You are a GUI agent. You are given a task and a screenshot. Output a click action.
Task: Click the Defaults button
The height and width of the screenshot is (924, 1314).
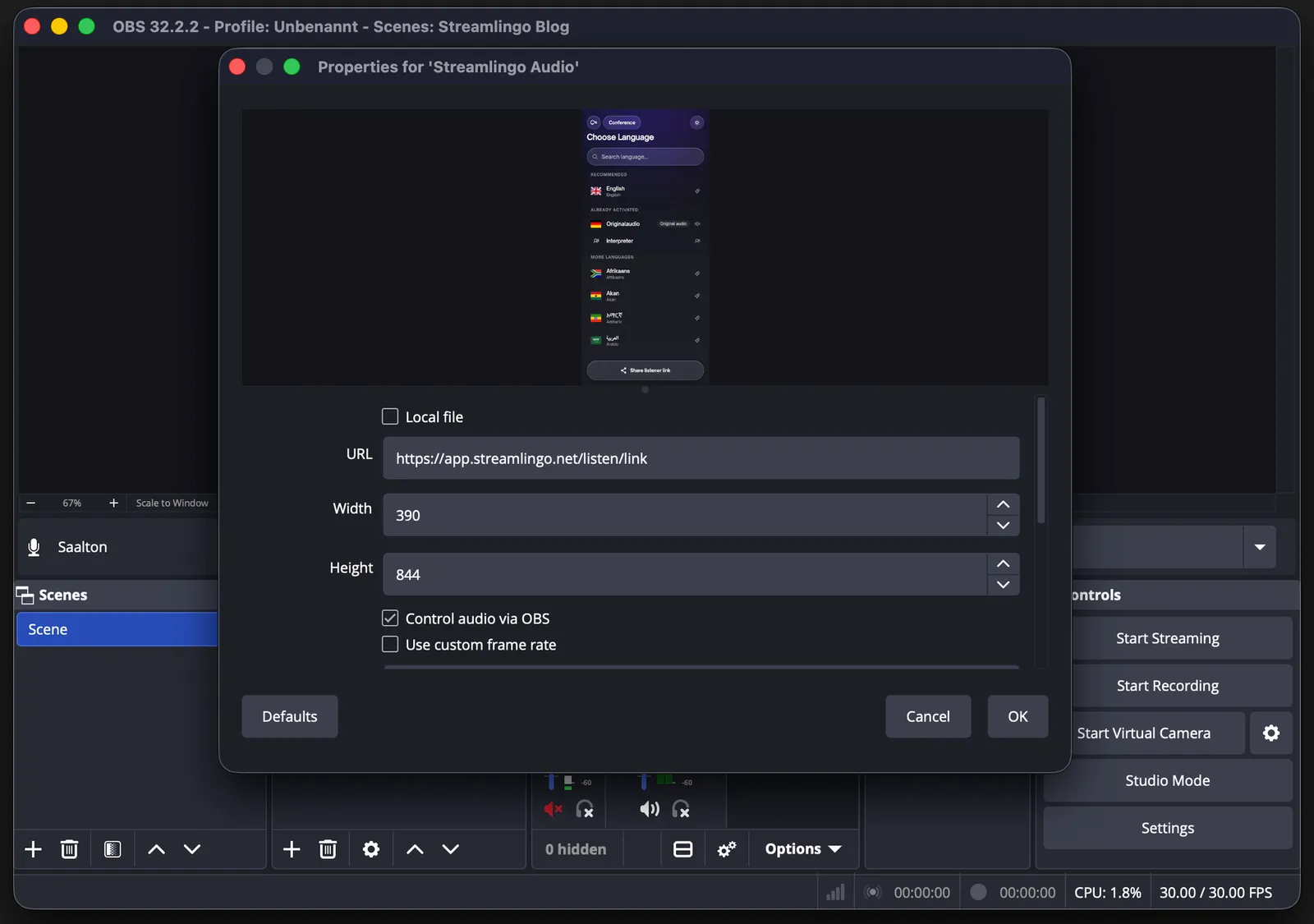pos(290,716)
